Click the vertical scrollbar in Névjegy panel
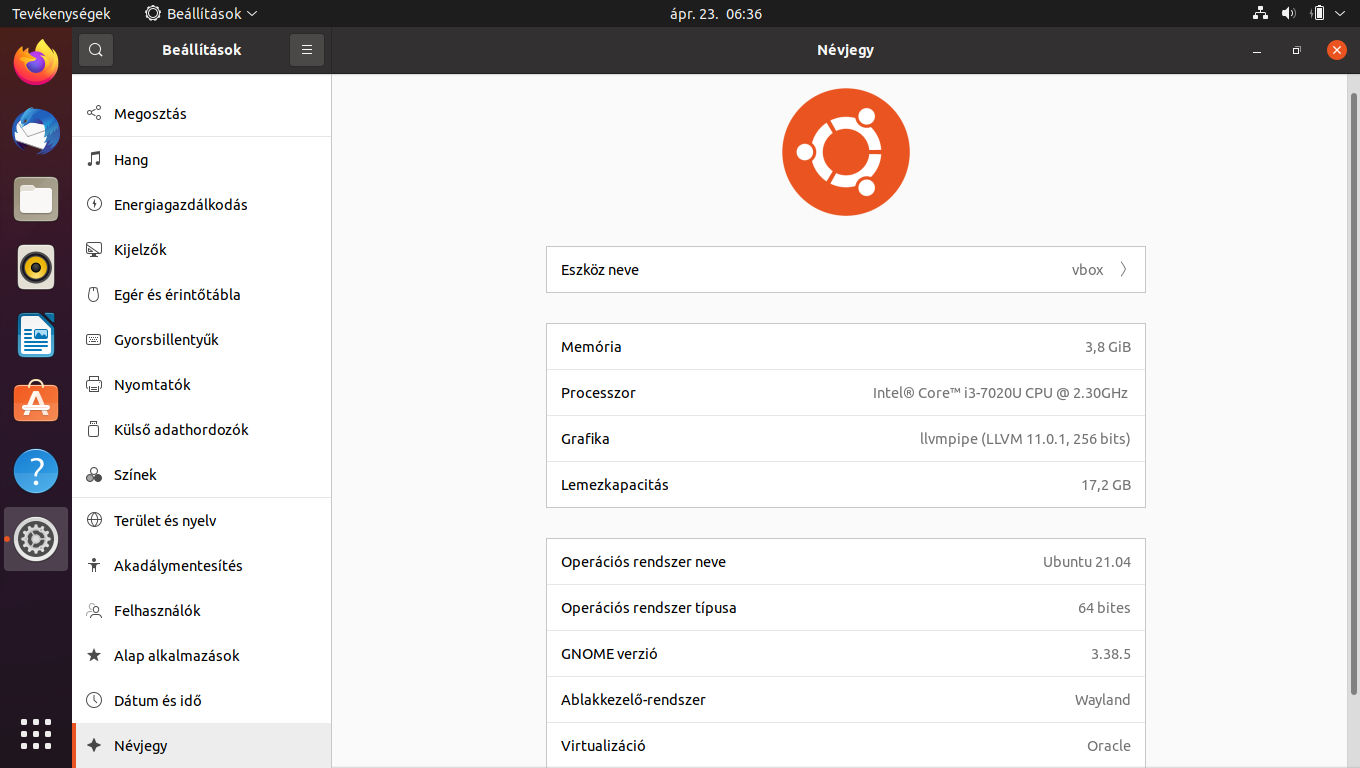This screenshot has width=1360, height=768. pyautogui.click(x=1353, y=390)
